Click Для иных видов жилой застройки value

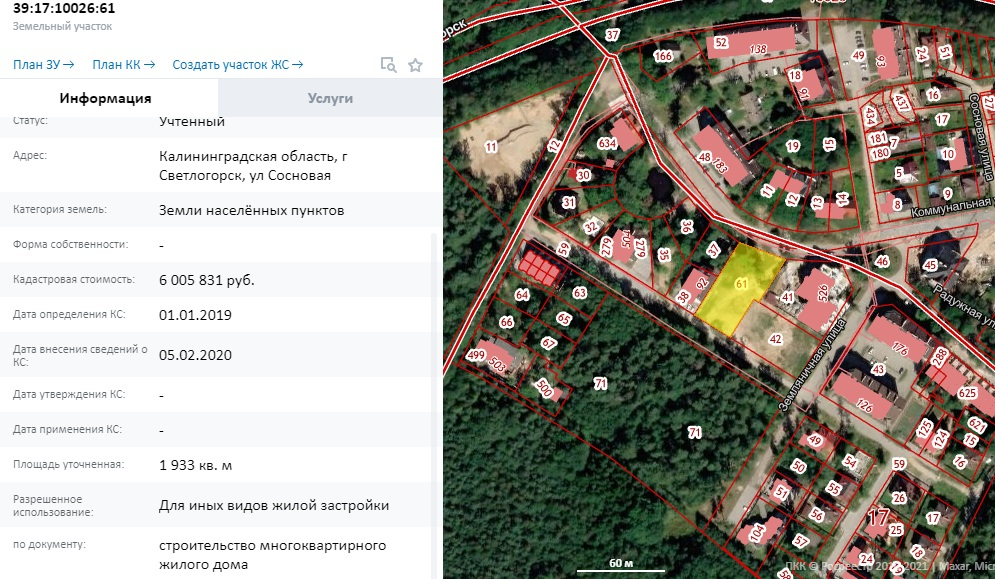(x=273, y=505)
